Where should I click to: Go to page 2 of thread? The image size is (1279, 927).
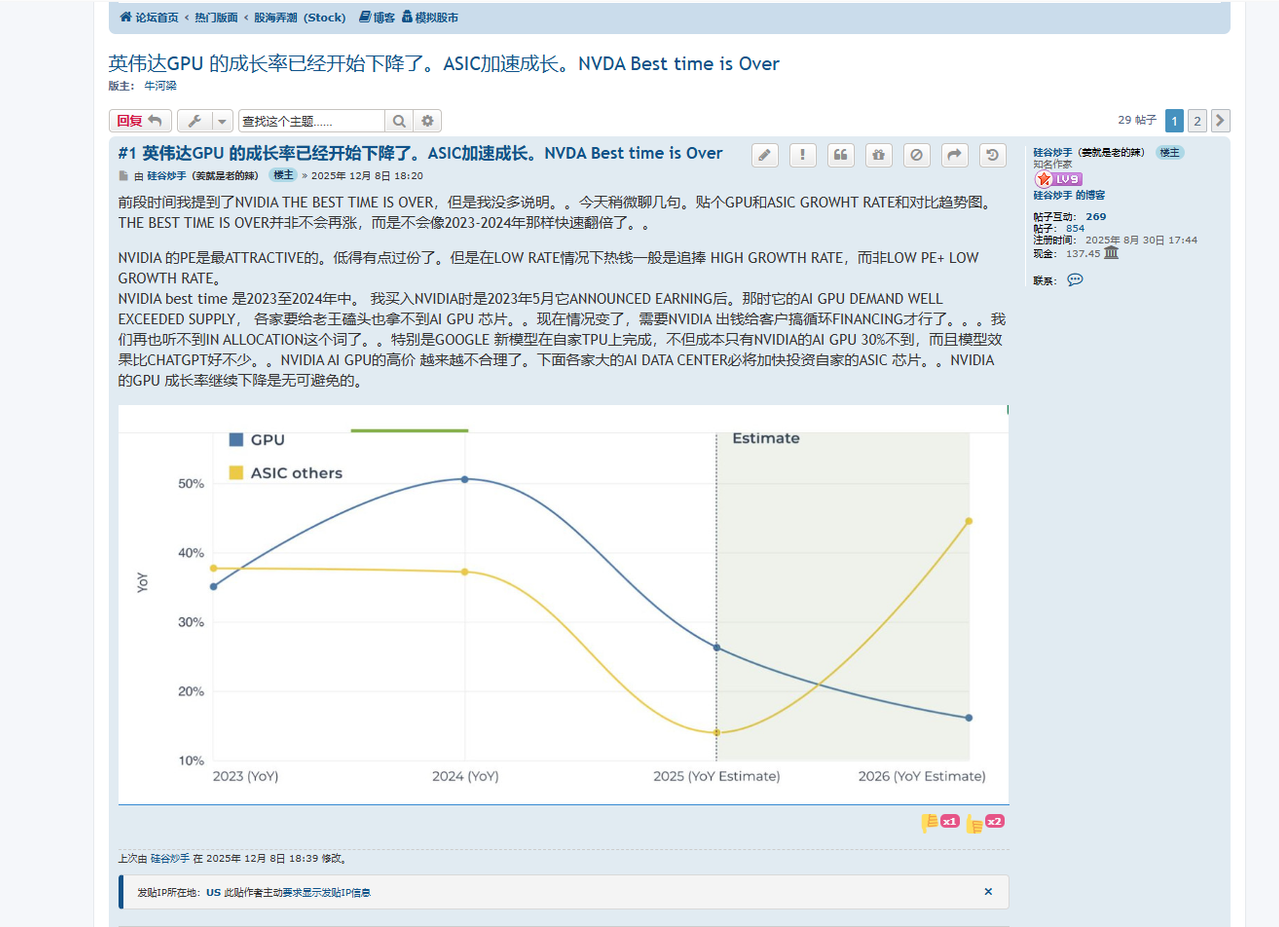pyautogui.click(x=1197, y=121)
